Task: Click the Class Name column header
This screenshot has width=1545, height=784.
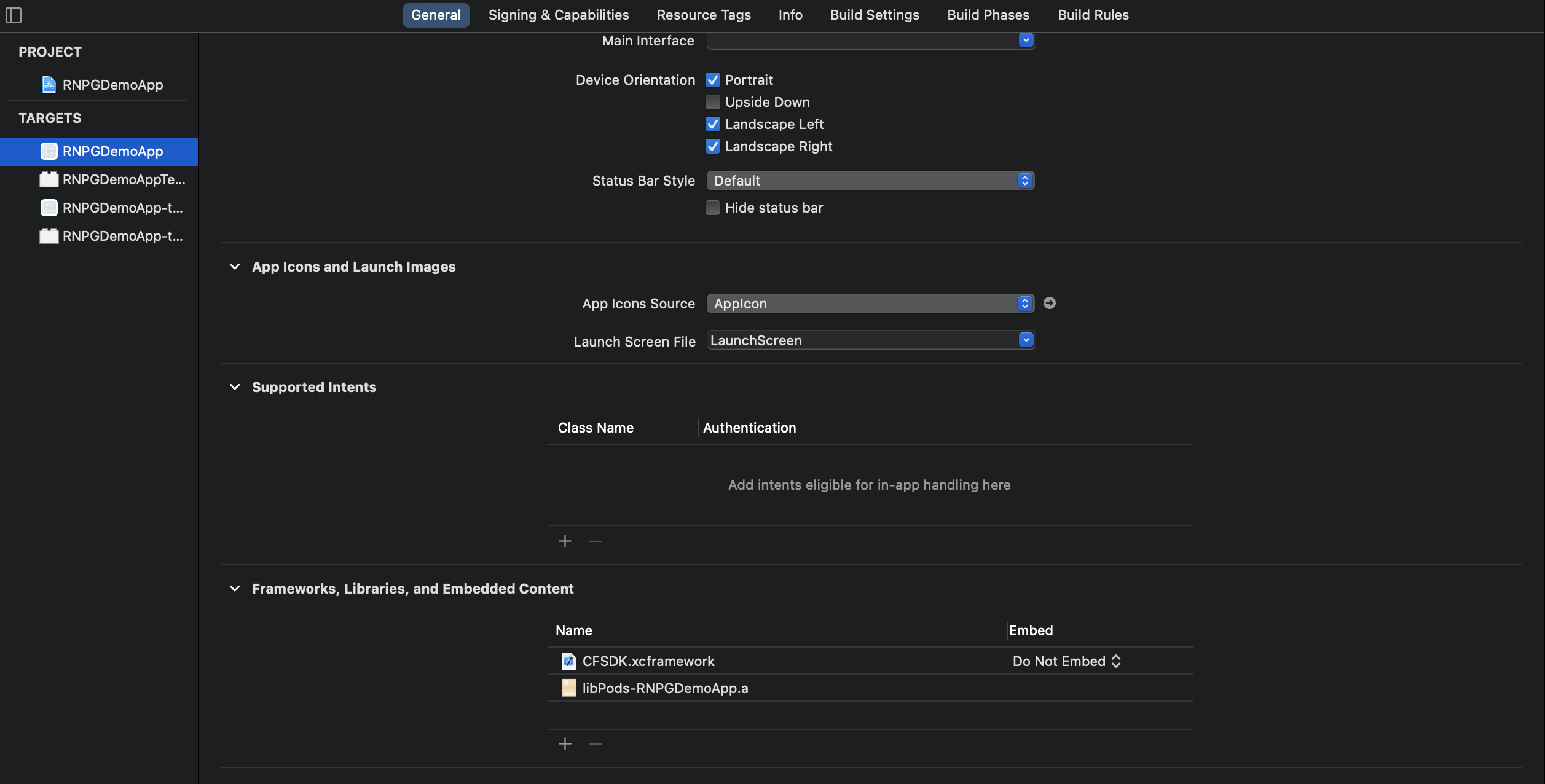Action: tap(596, 428)
